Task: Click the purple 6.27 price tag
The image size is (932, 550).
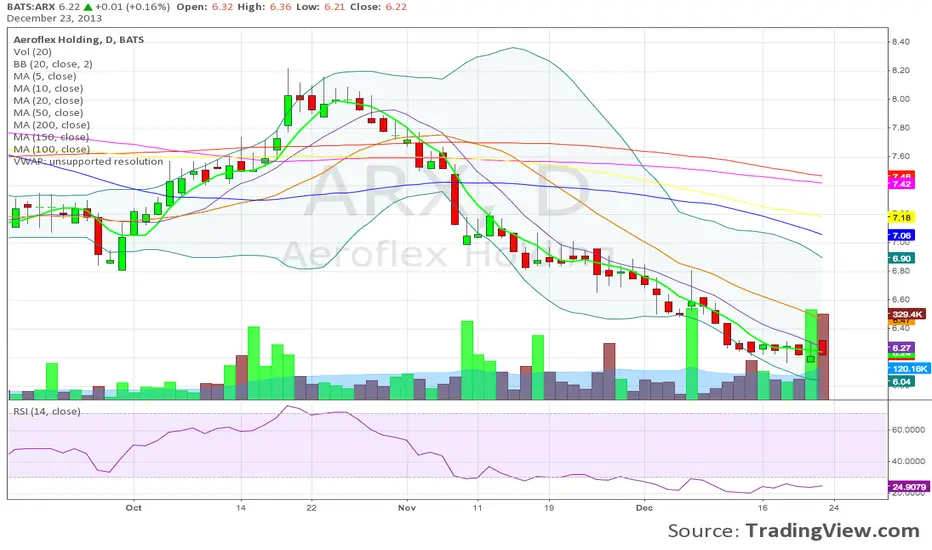Action: point(901,348)
